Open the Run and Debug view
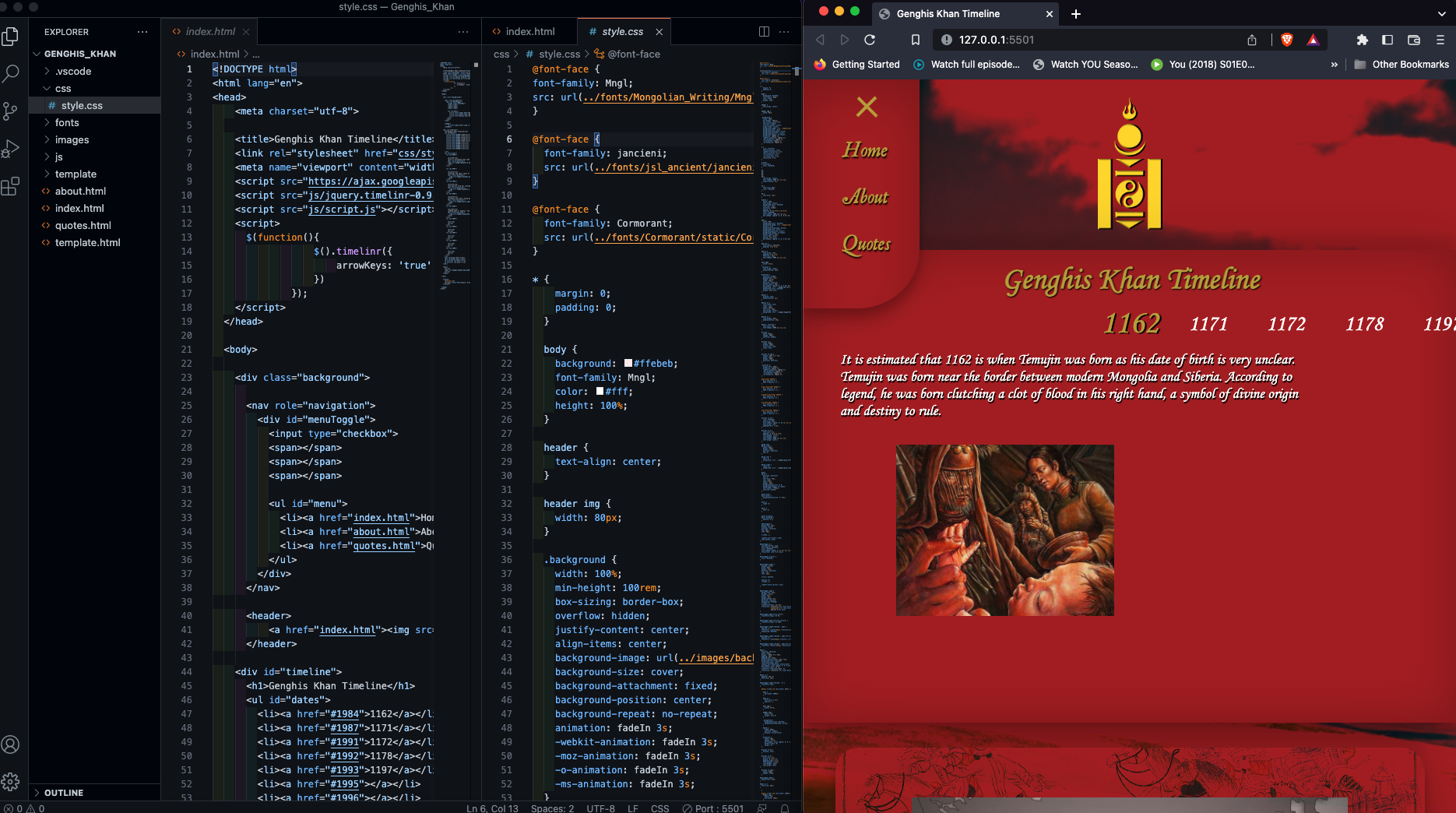The height and width of the screenshot is (813, 1456). click(11, 148)
